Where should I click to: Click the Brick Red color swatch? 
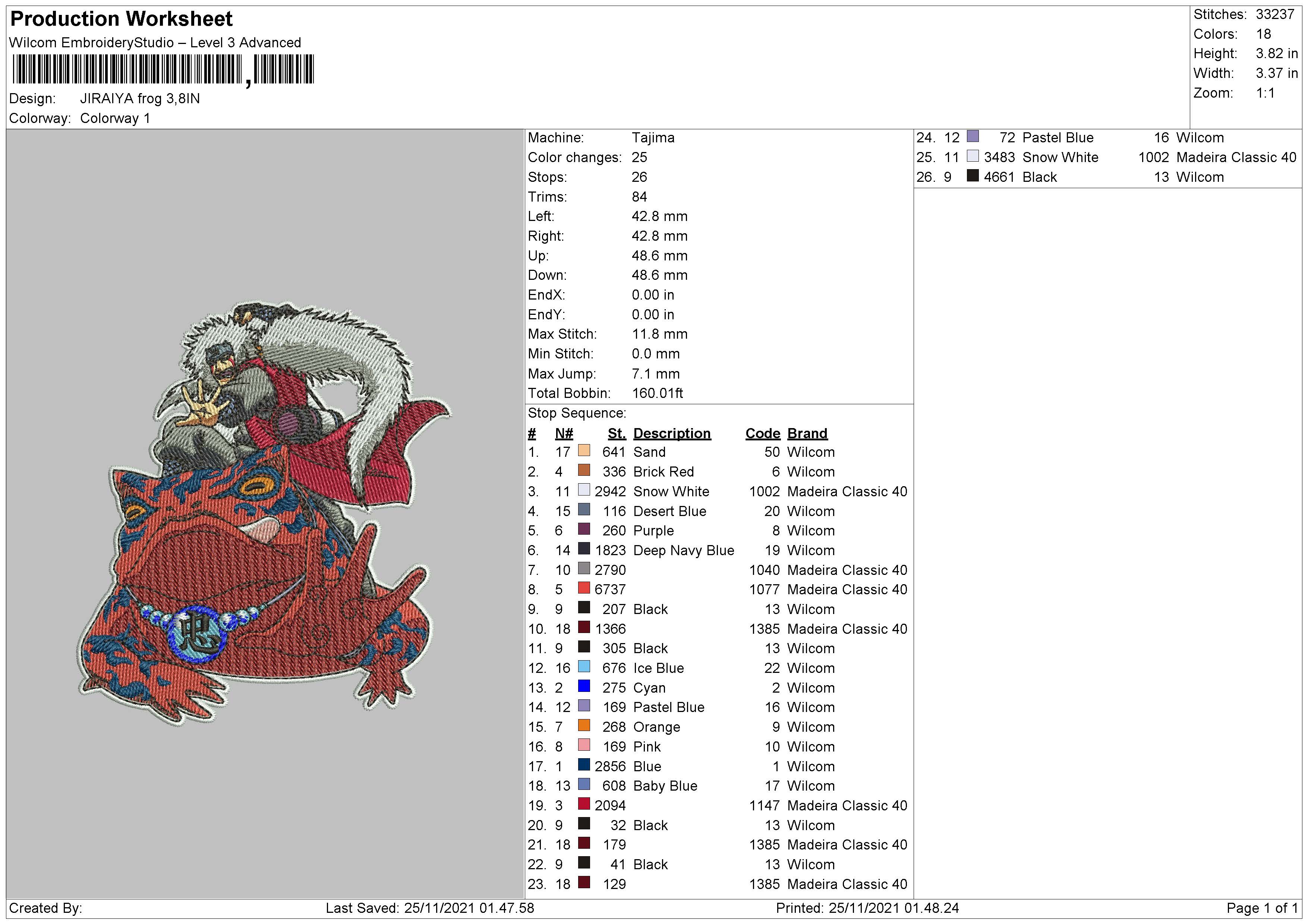click(584, 470)
